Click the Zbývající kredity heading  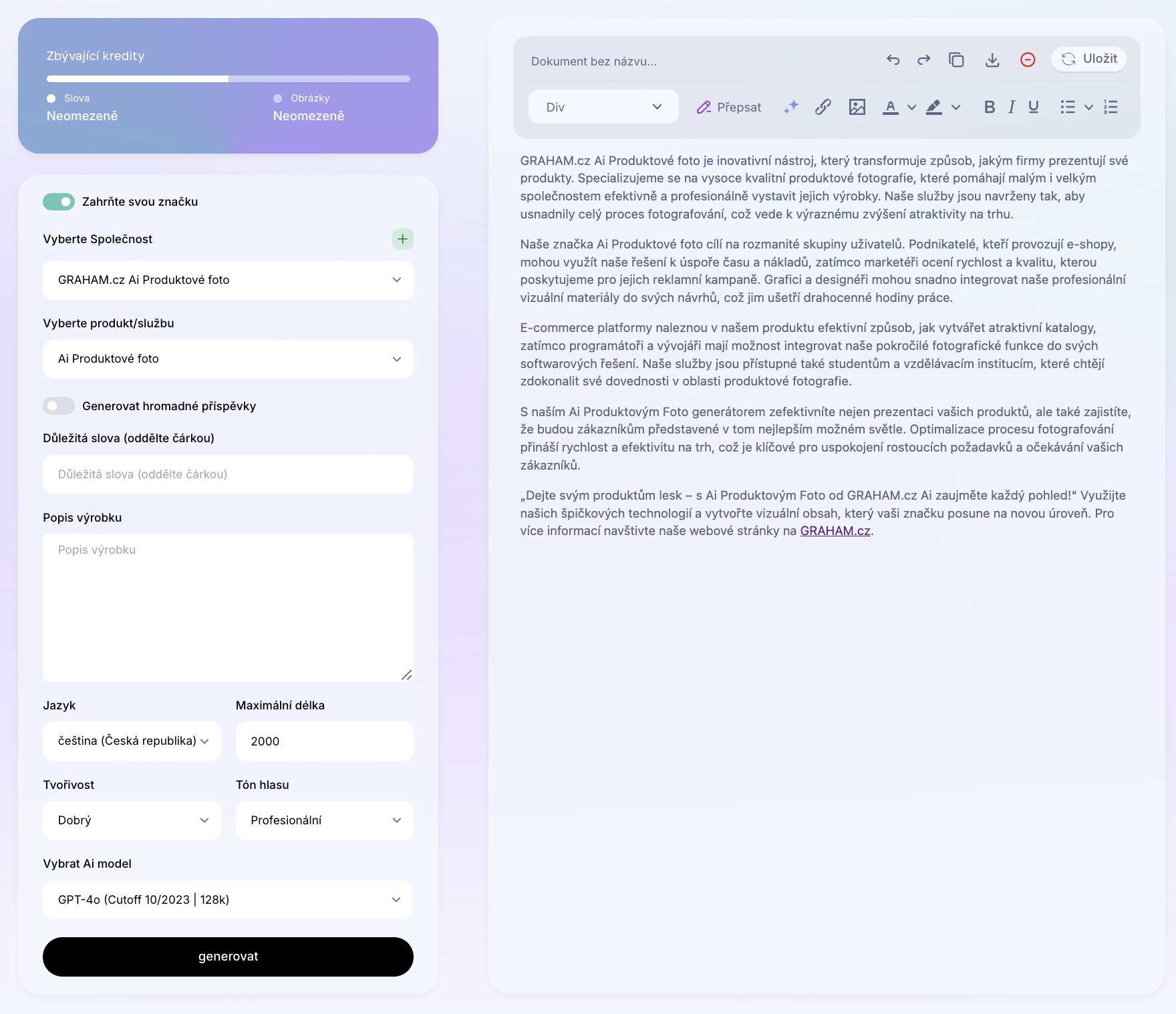point(96,56)
